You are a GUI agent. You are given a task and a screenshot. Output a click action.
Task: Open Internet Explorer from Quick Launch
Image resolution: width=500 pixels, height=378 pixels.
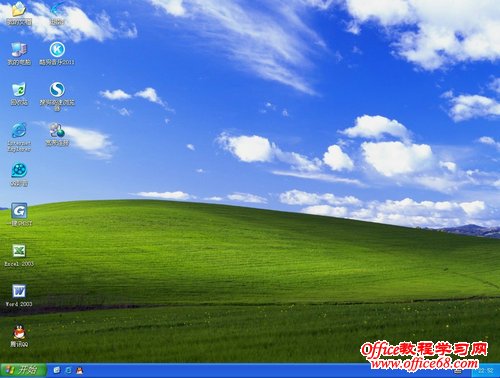point(68,370)
